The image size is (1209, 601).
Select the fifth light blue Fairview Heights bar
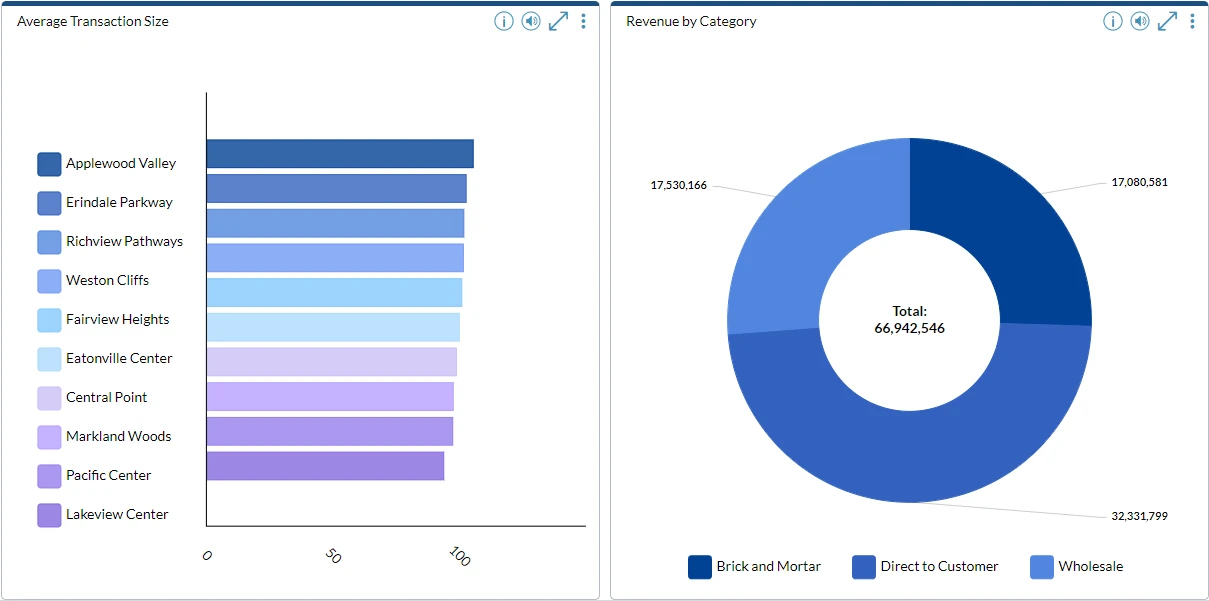[335, 292]
